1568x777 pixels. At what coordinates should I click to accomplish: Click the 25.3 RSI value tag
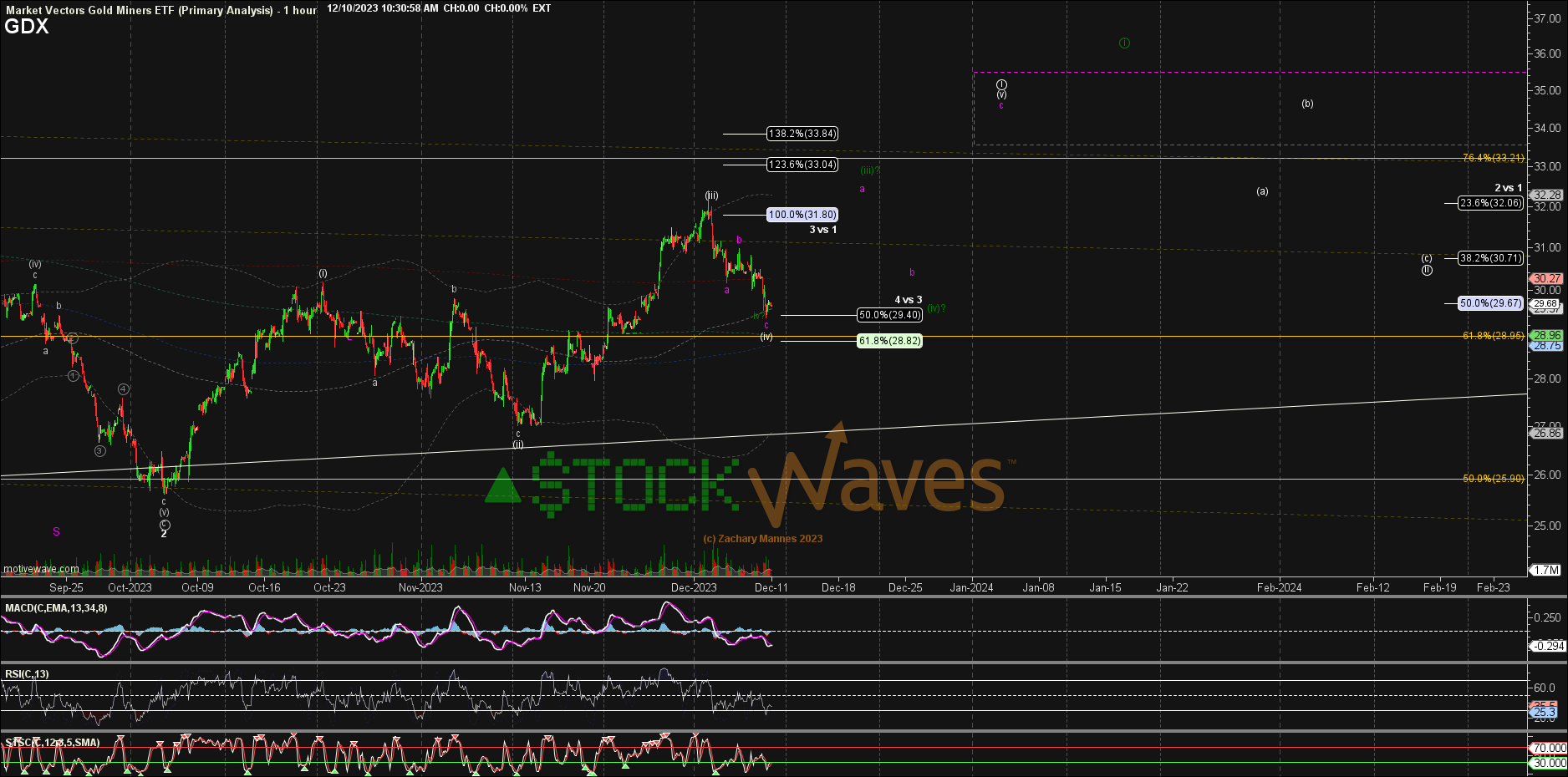[x=1545, y=712]
